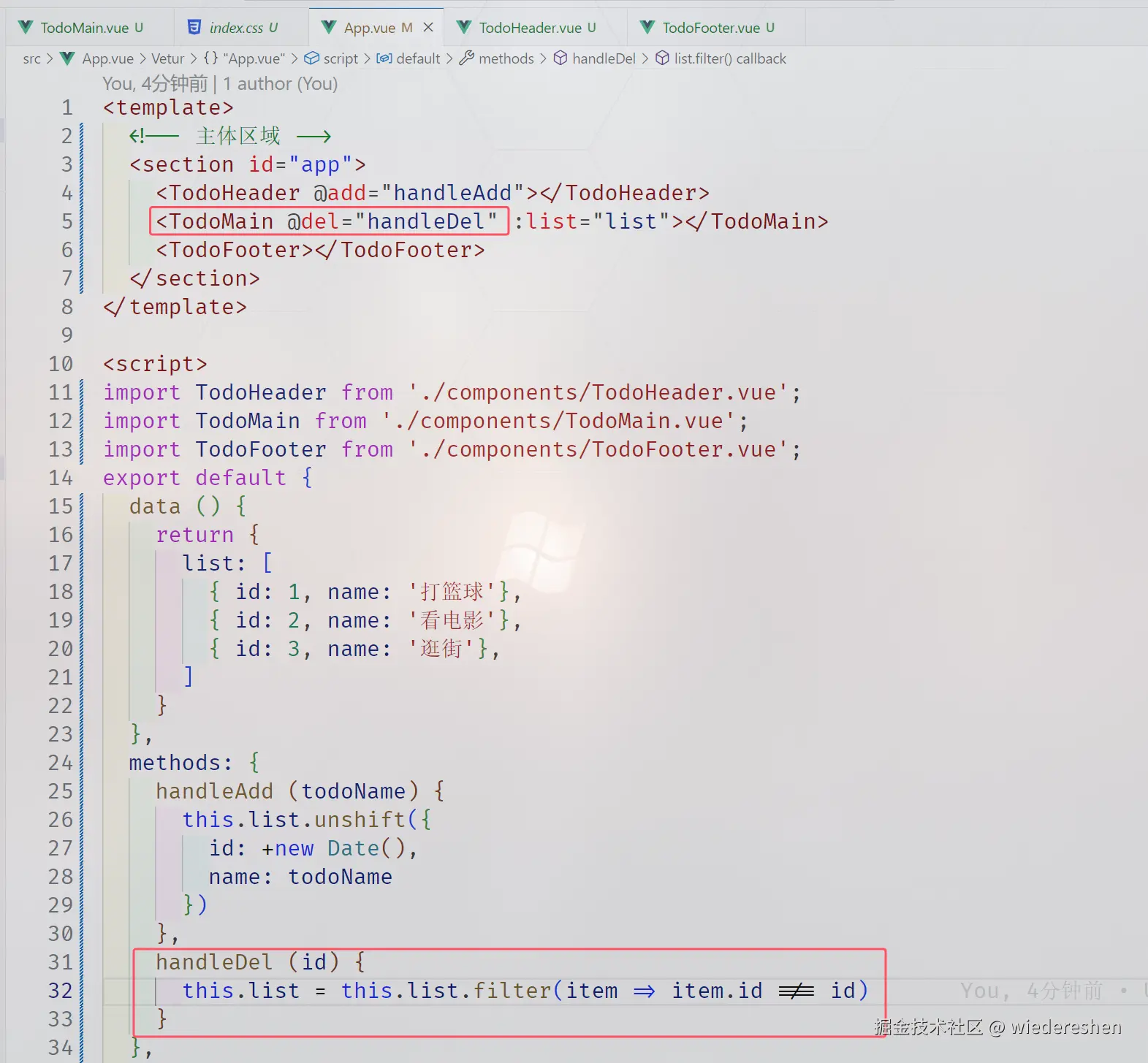Screen dimensions: 1148x1063
Task: Click the curly braces icon in breadcrumb
Action: (x=210, y=58)
